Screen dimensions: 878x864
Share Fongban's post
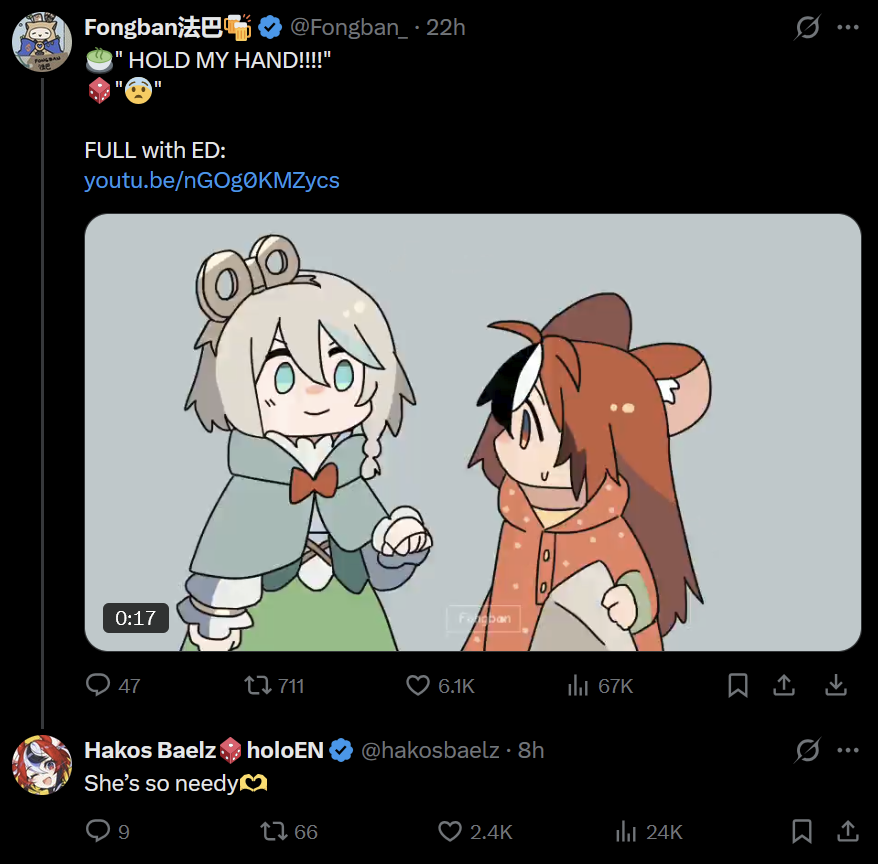click(785, 685)
